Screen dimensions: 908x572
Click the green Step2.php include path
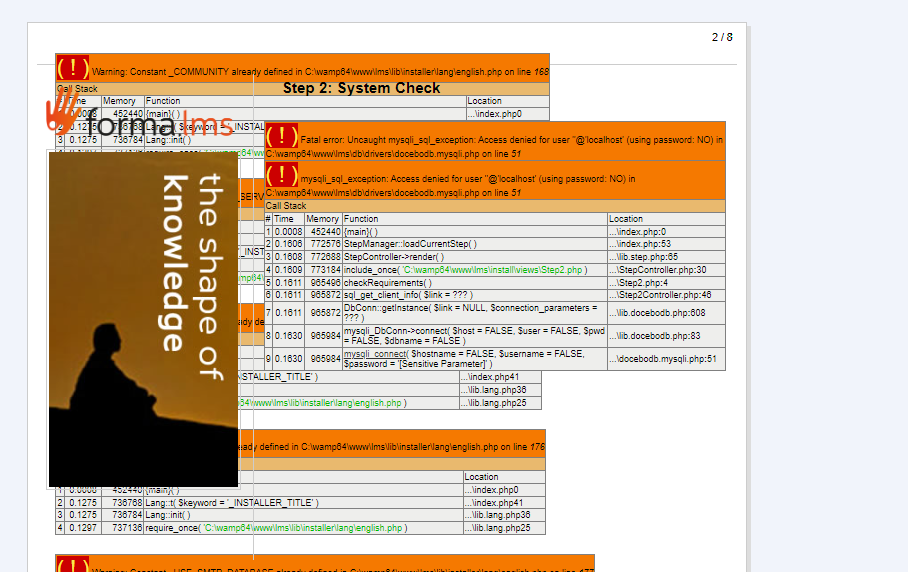click(x=494, y=270)
